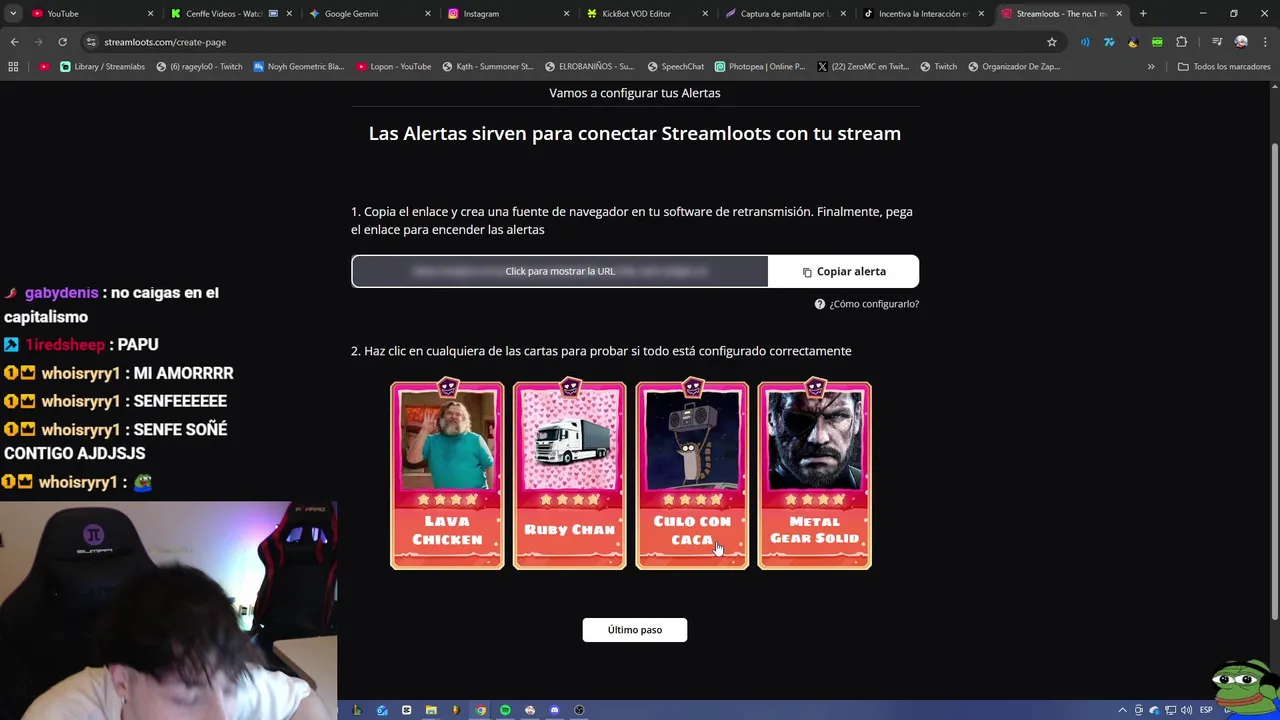Test the Culo con Caca card
Viewport: 1280px width, 720px height.
tap(692, 475)
